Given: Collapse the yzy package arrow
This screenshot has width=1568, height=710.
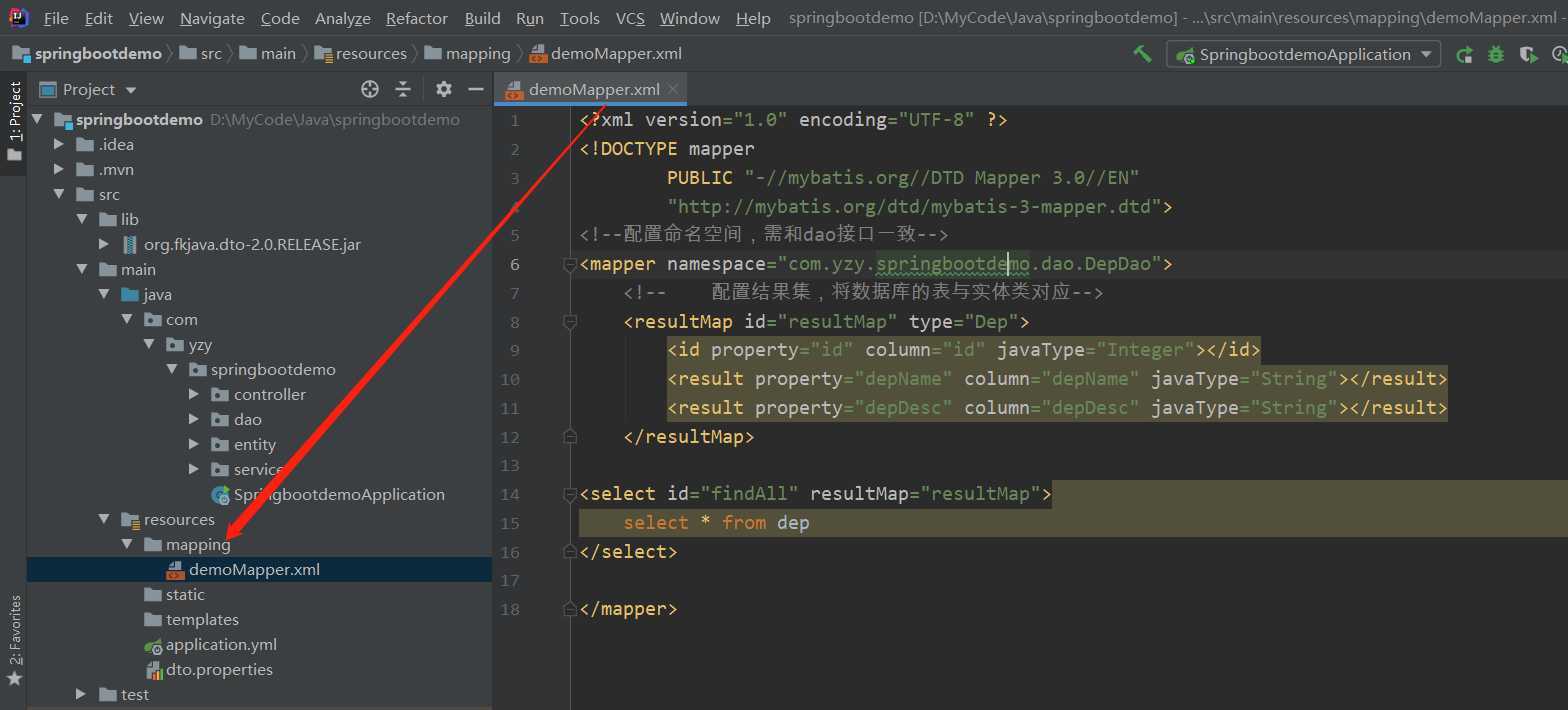Looking at the screenshot, I should pyautogui.click(x=150, y=345).
